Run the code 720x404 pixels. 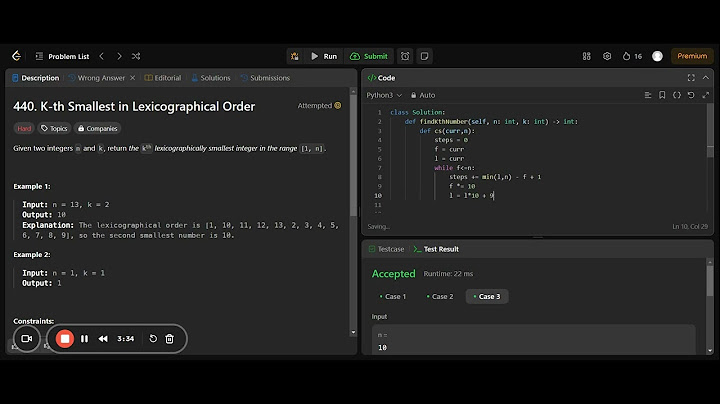coord(324,56)
